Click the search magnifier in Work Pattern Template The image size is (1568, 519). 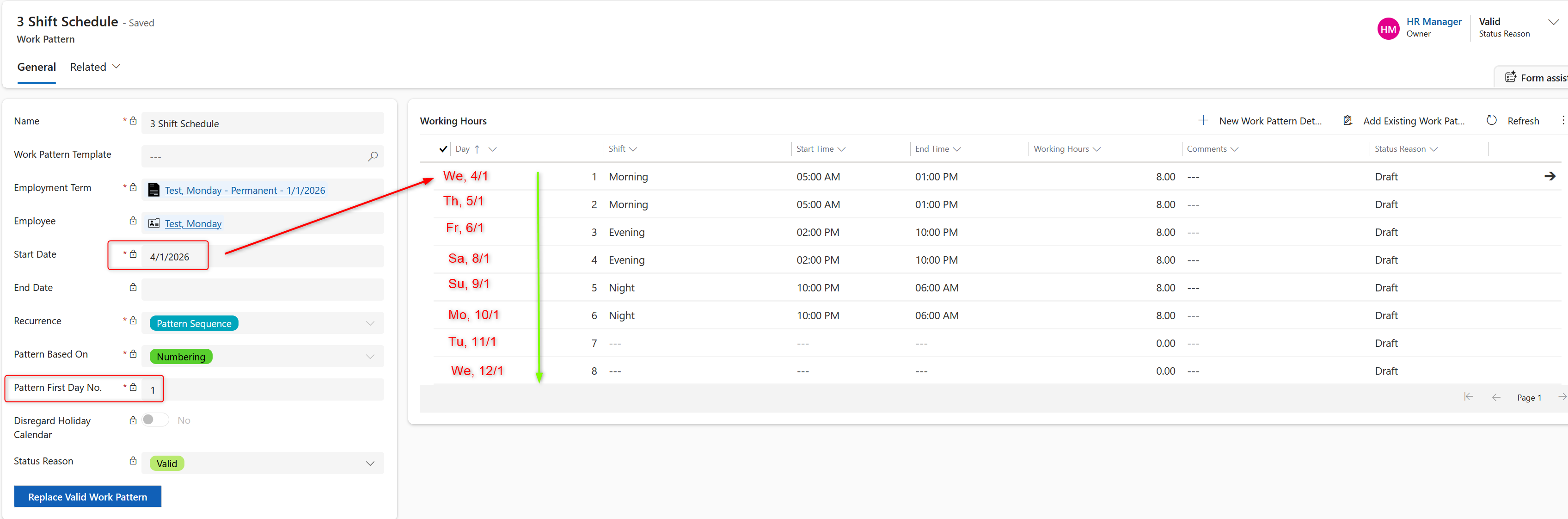tap(373, 156)
